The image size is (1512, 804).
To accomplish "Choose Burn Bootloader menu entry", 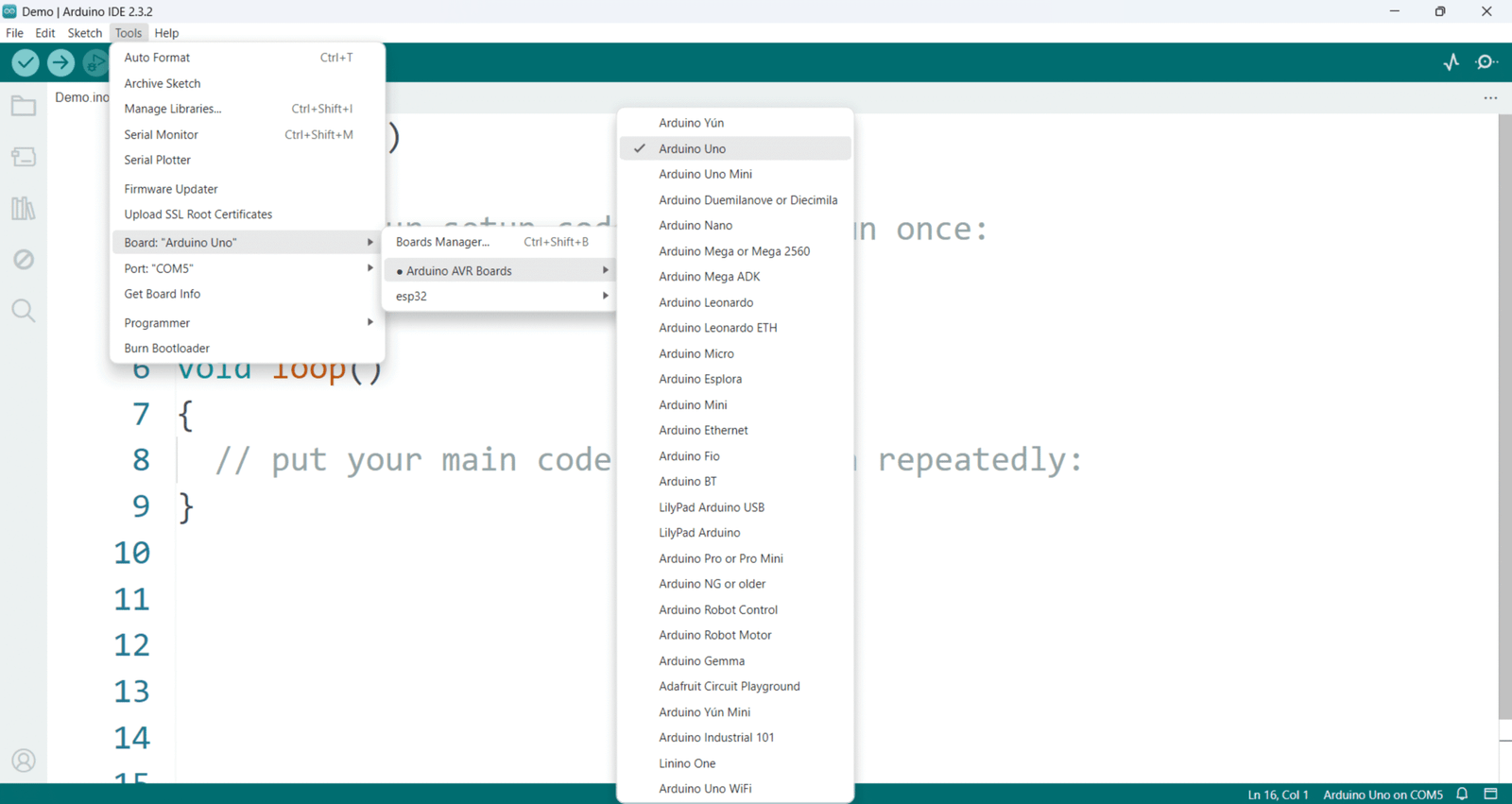I will pos(248,348).
